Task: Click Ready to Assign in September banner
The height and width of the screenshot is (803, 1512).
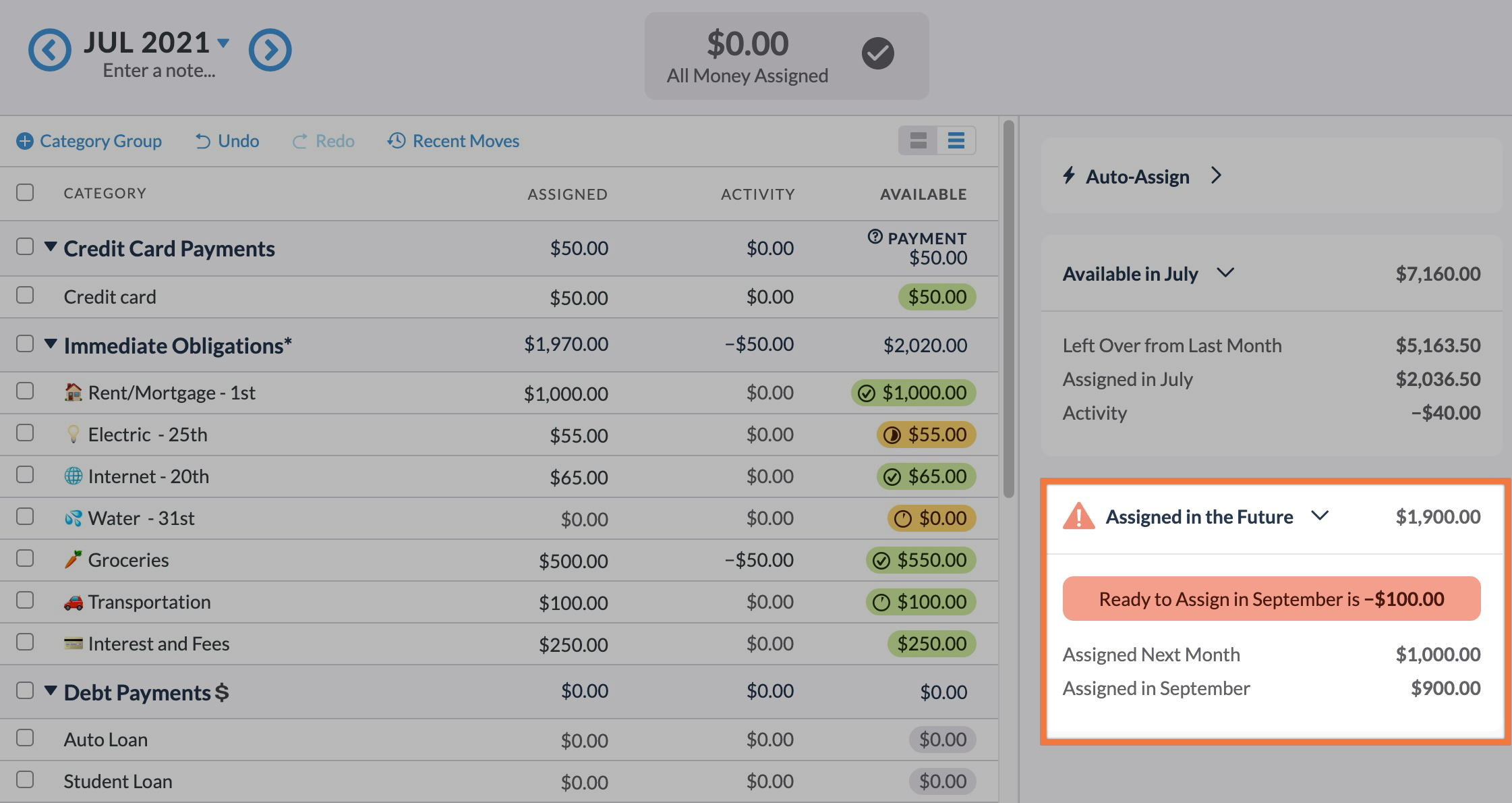Action: pos(1271,599)
